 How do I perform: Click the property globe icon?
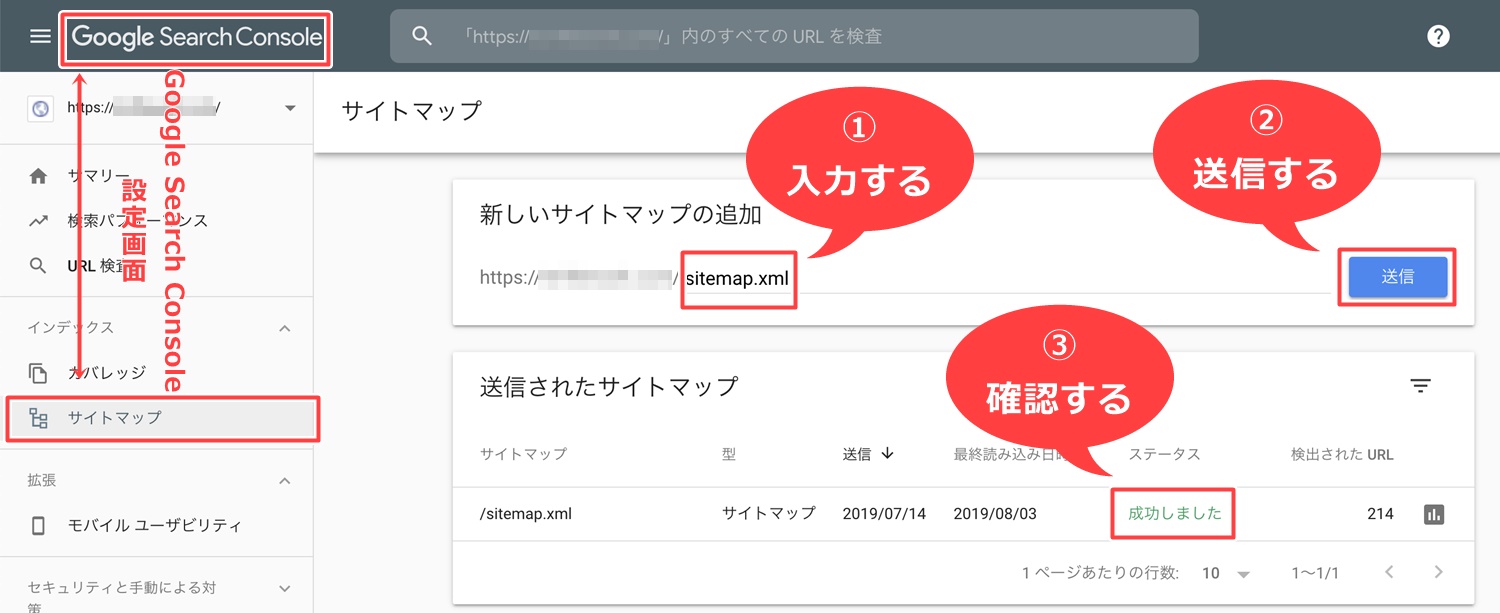[41, 108]
